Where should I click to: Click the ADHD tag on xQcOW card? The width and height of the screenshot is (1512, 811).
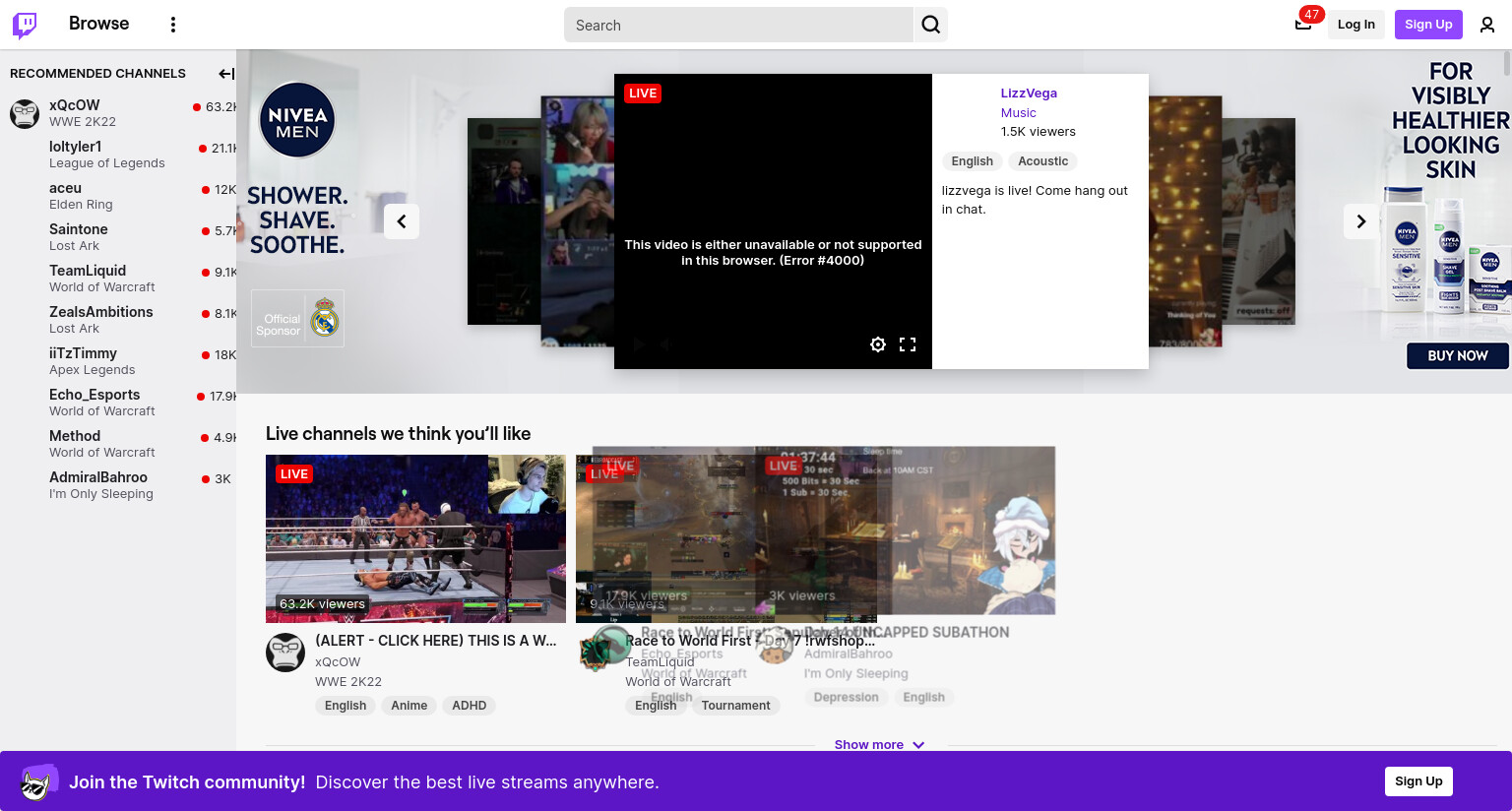tap(469, 706)
